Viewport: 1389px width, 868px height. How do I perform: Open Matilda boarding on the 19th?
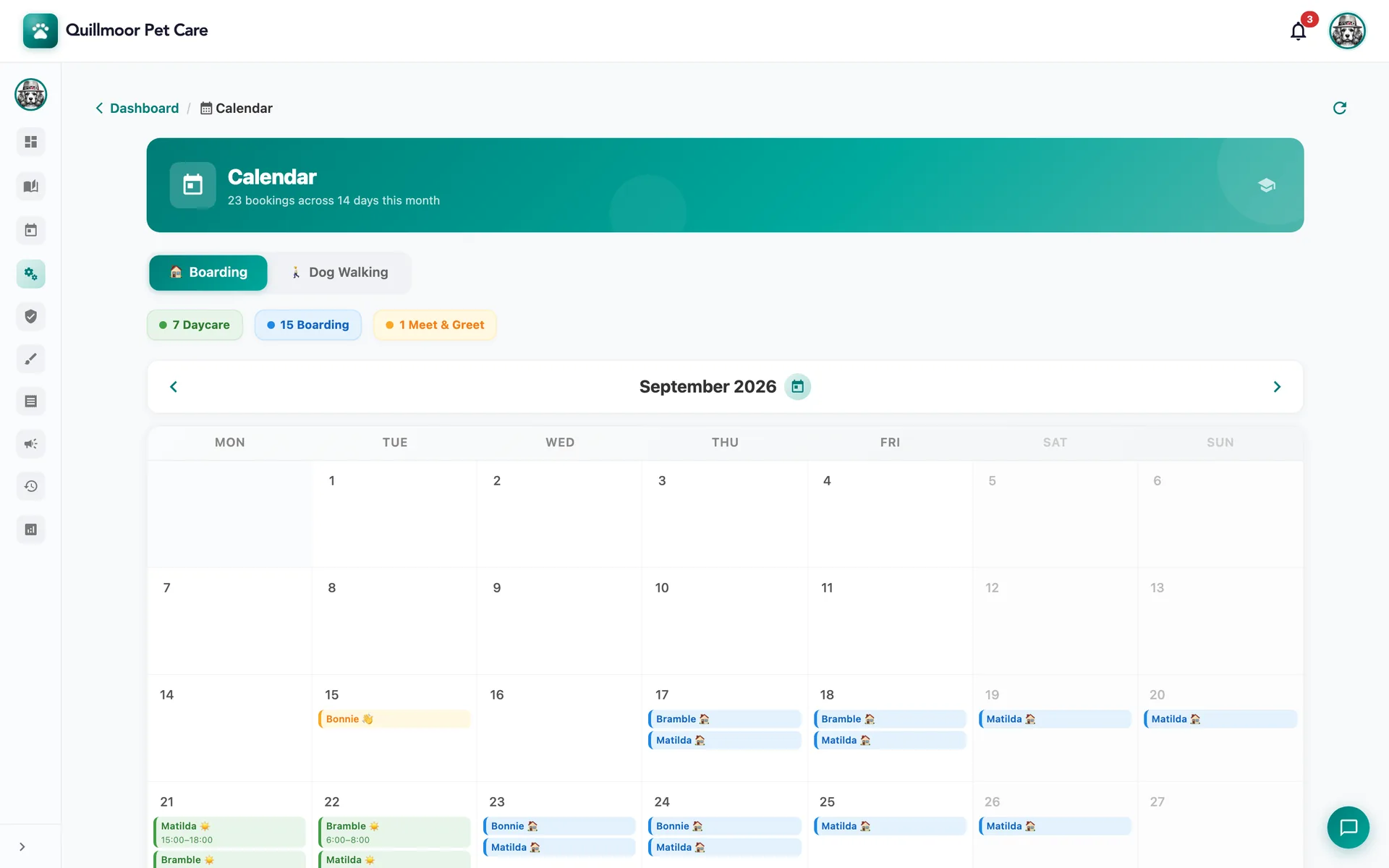[x=1055, y=719]
